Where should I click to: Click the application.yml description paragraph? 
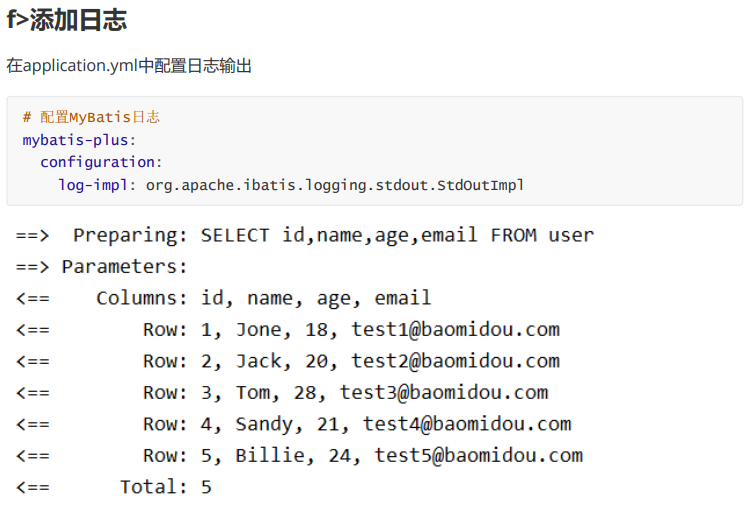[x=129, y=66]
